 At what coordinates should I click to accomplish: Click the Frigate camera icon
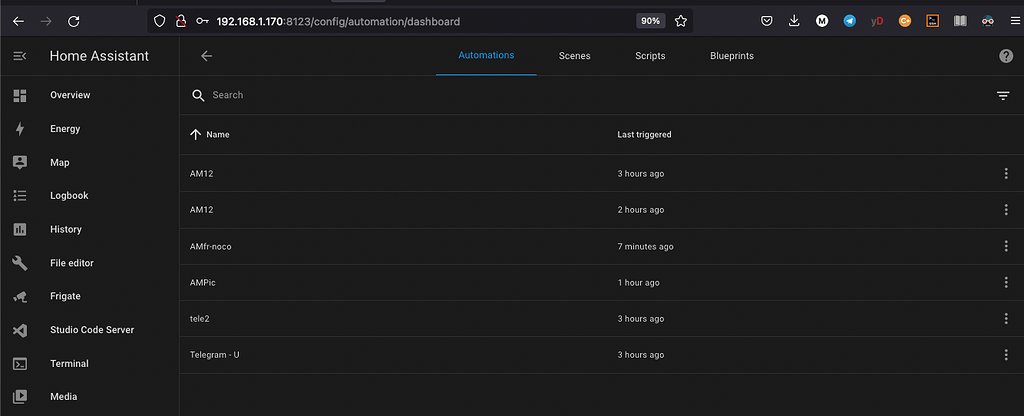click(x=19, y=297)
